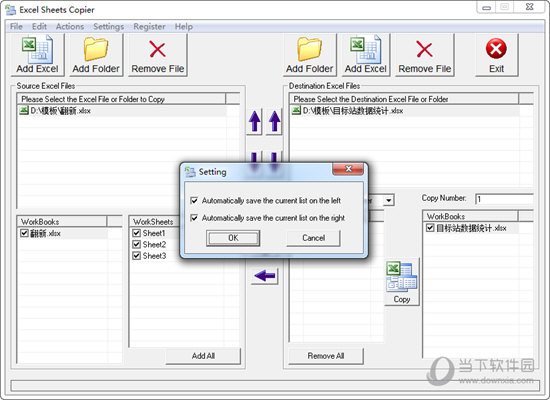
Task: Uncheck the Sheet3 checkbox
Action: (x=136, y=255)
